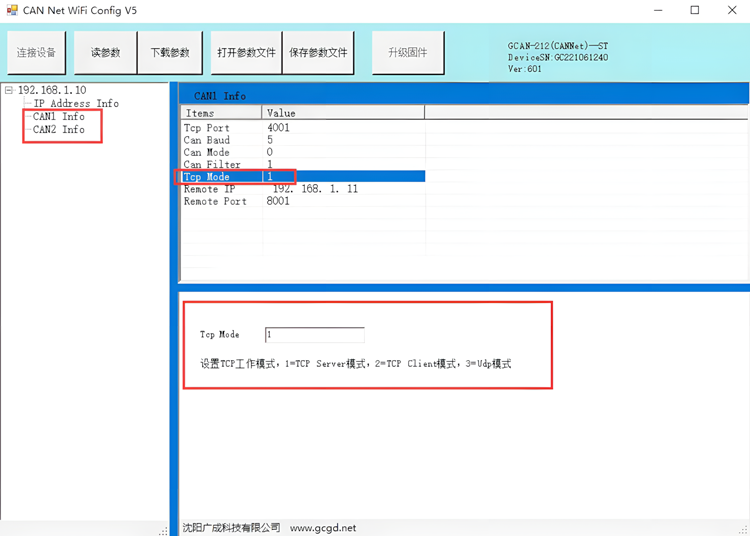Click the Tcp Mode input field
The image size is (750, 536).
[x=314, y=335]
